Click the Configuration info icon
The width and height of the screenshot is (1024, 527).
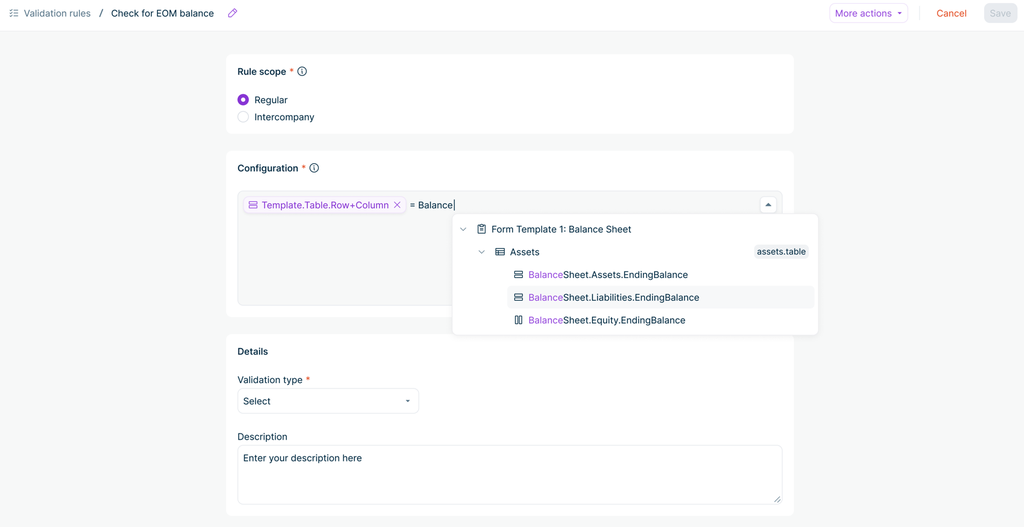[314, 168]
